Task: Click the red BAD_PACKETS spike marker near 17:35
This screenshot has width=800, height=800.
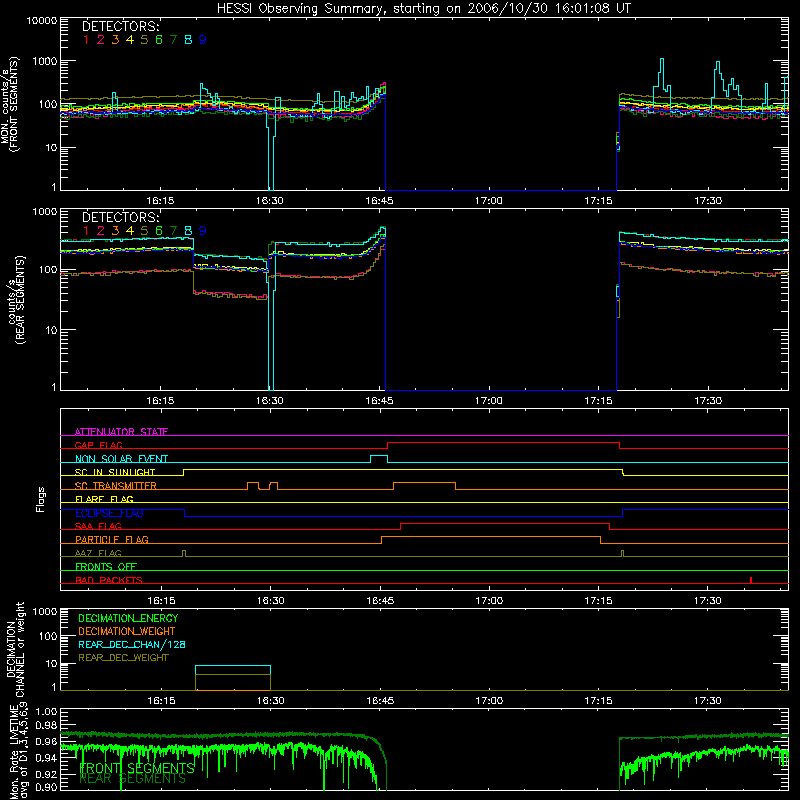Action: (x=751, y=580)
